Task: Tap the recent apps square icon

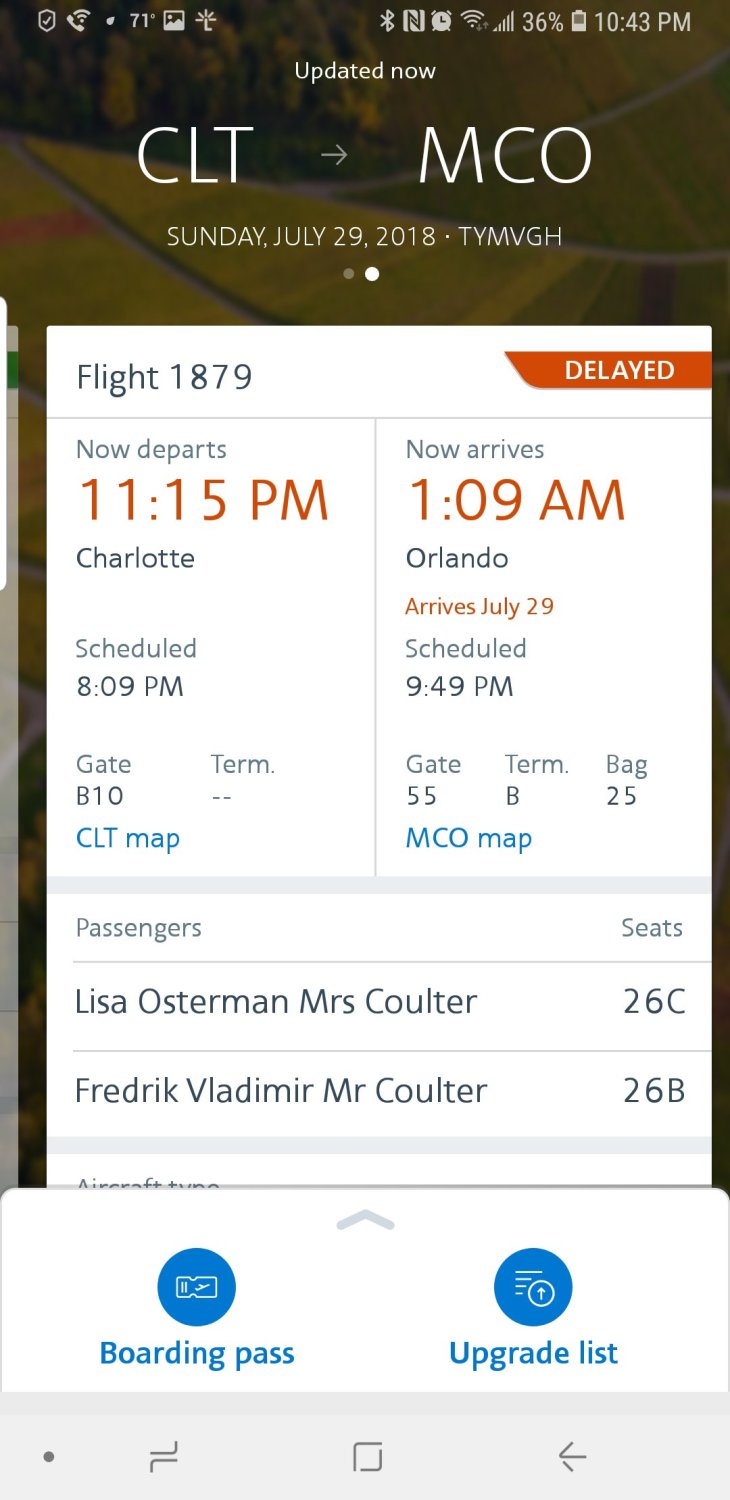Action: pos(367,1458)
